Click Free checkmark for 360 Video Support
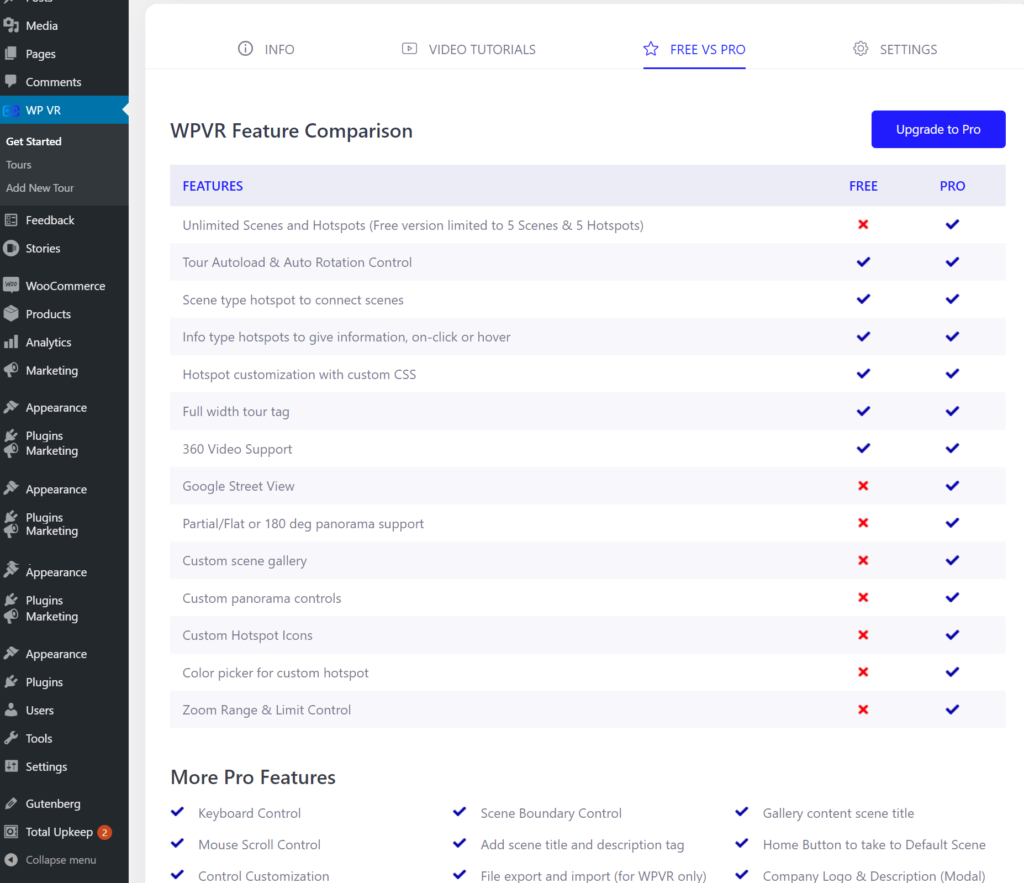The height and width of the screenshot is (883, 1024). [x=863, y=449]
